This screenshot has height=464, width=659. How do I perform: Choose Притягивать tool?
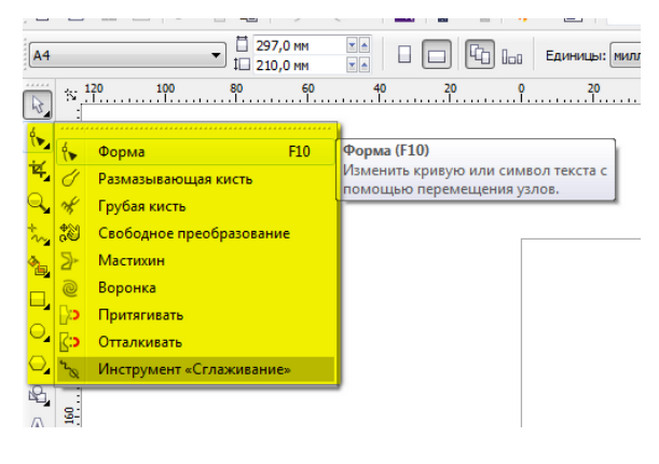click(x=196, y=315)
